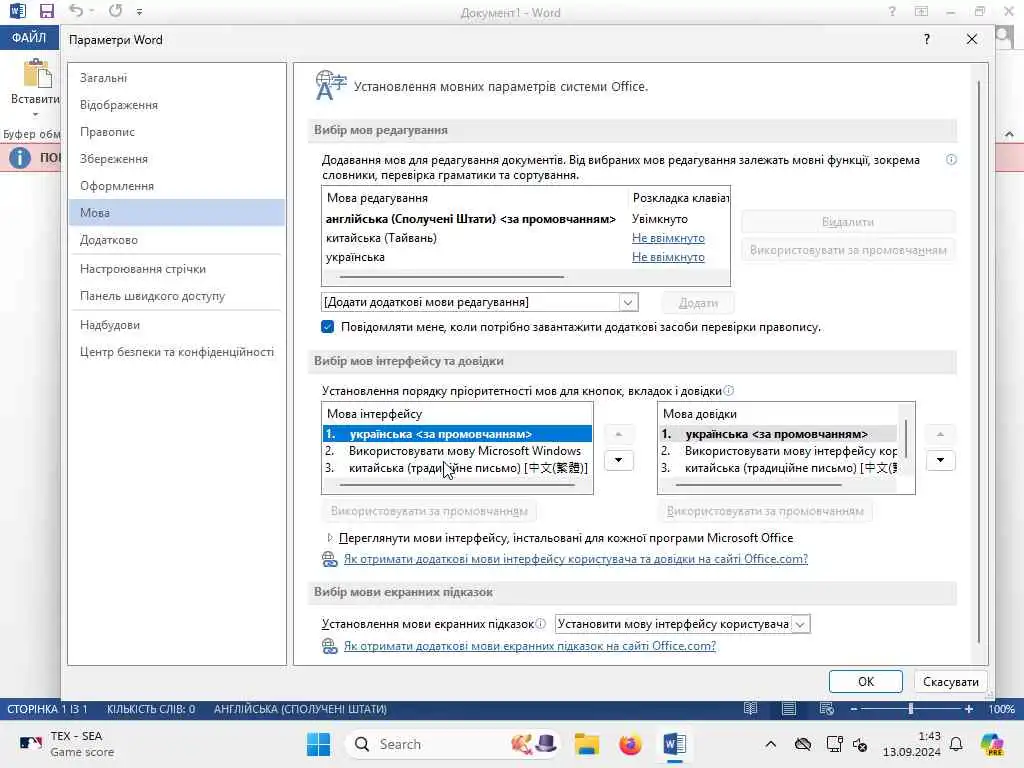
Task: Open the ScreenTip language dropdown
Action: tap(800, 624)
